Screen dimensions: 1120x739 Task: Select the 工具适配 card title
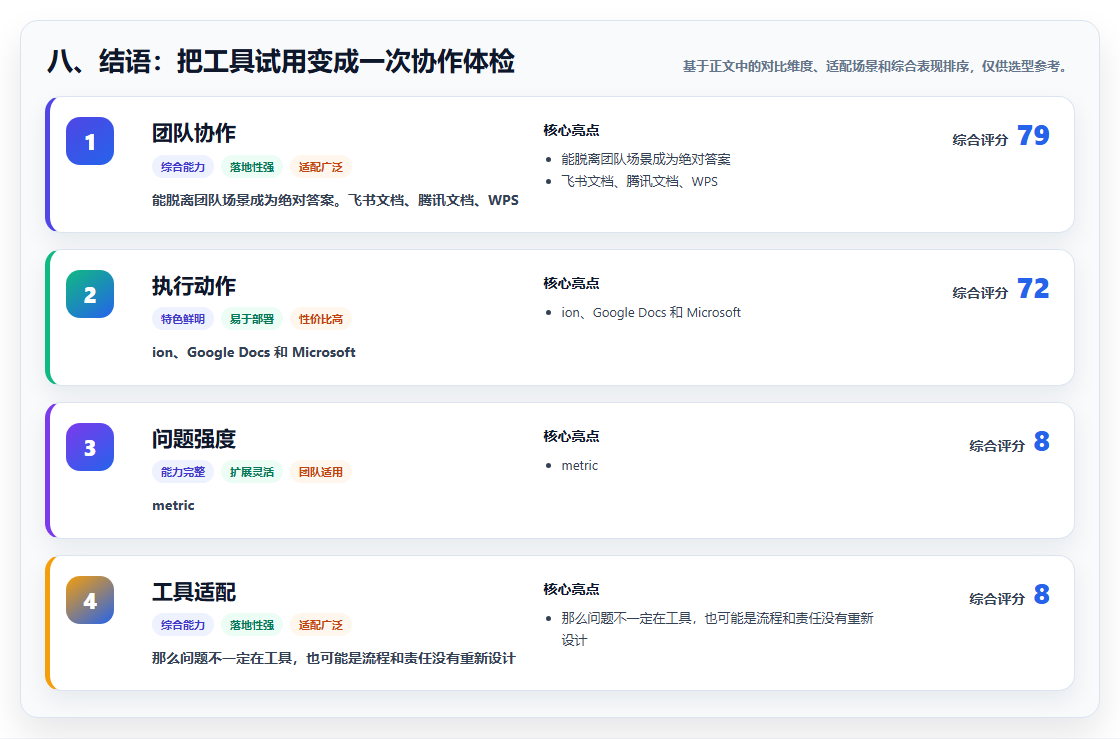(x=194, y=591)
